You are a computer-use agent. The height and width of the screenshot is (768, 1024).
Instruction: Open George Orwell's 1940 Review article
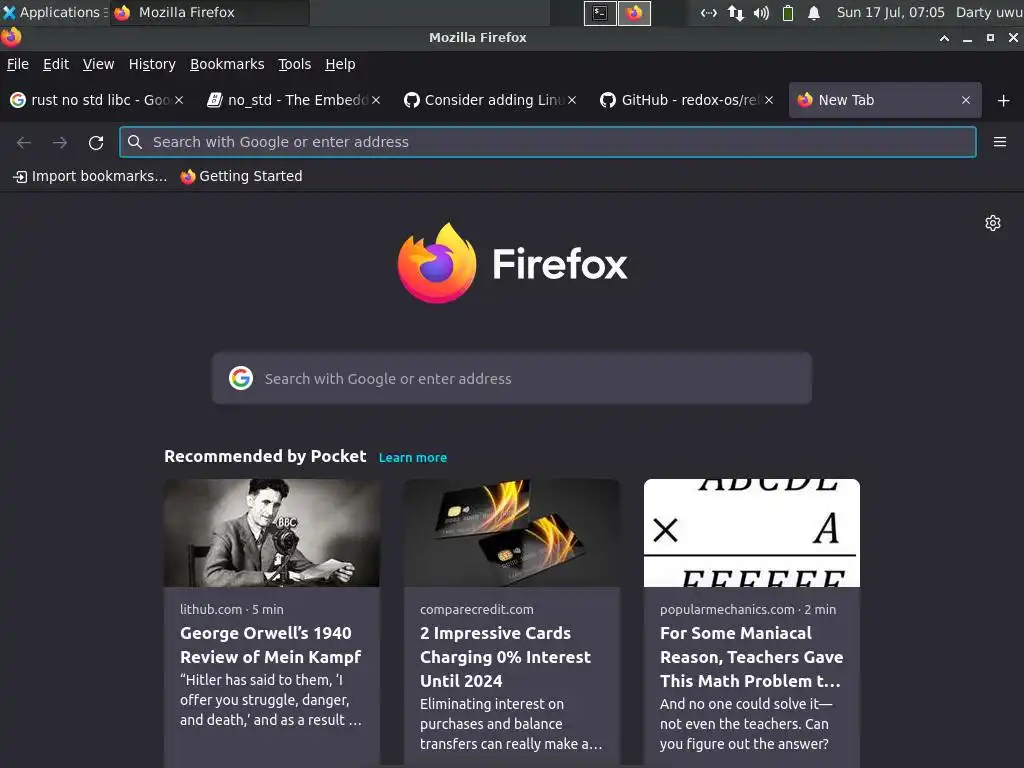point(271,645)
